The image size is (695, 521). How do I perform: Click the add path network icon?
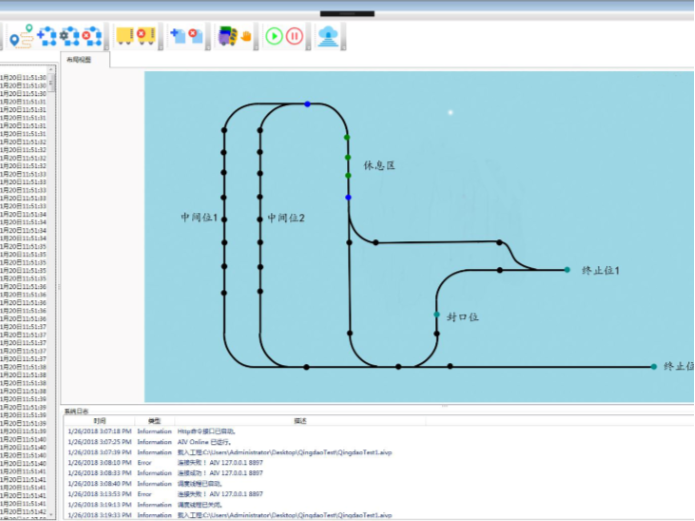coord(46,36)
